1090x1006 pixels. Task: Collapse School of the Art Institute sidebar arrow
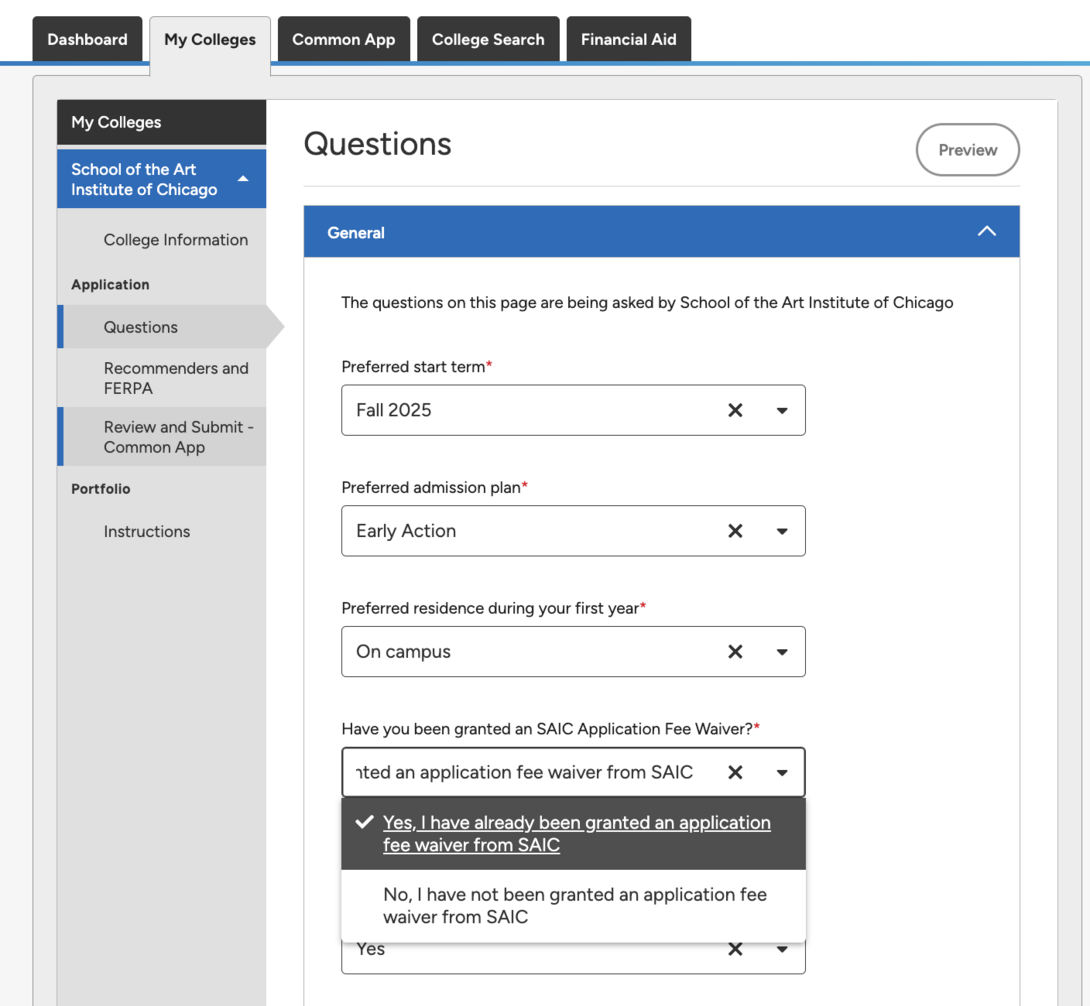(x=243, y=179)
